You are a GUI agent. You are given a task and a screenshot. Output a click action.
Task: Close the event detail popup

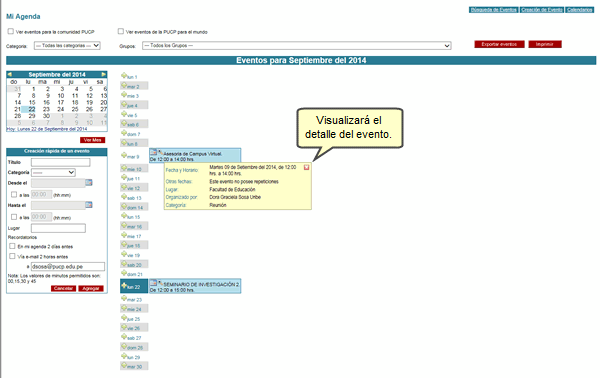tap(307, 168)
